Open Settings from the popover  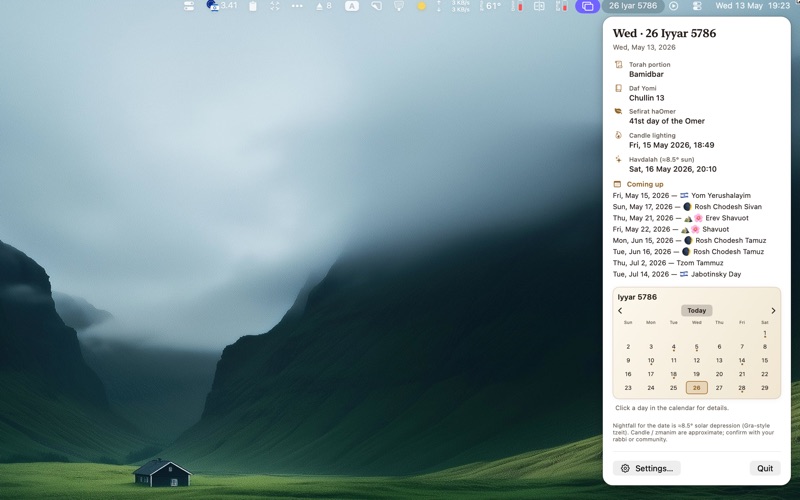[646, 468]
